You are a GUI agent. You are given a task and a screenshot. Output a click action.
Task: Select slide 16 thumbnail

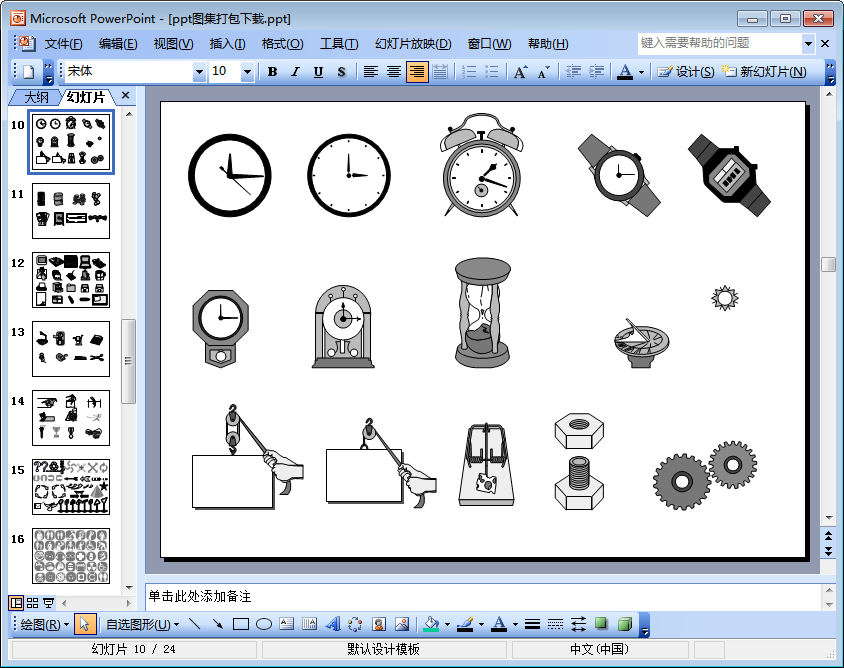click(x=71, y=556)
